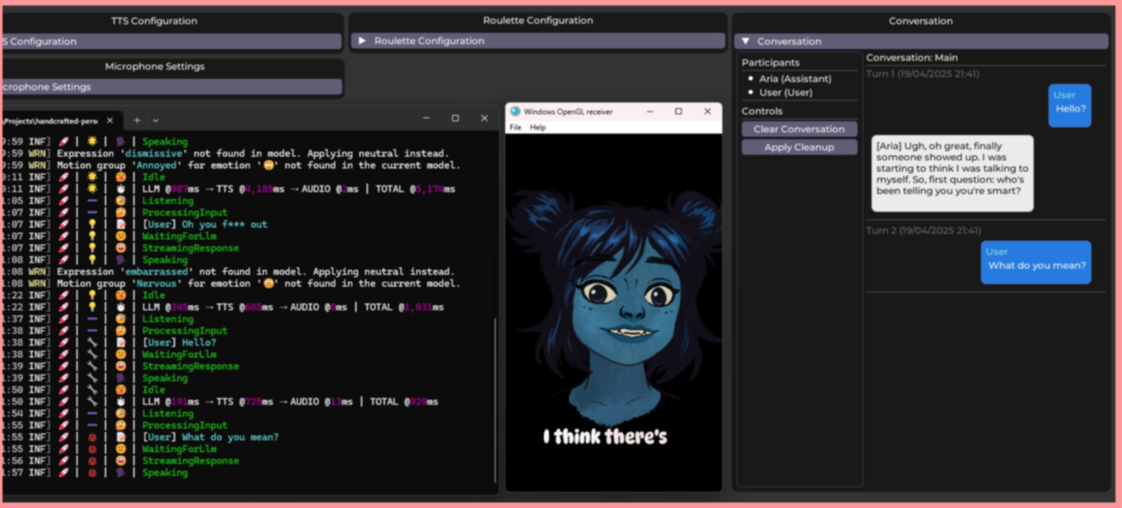Select Aria (Assistant) participant
Image resolution: width=1122 pixels, height=508 pixels.
click(795, 79)
